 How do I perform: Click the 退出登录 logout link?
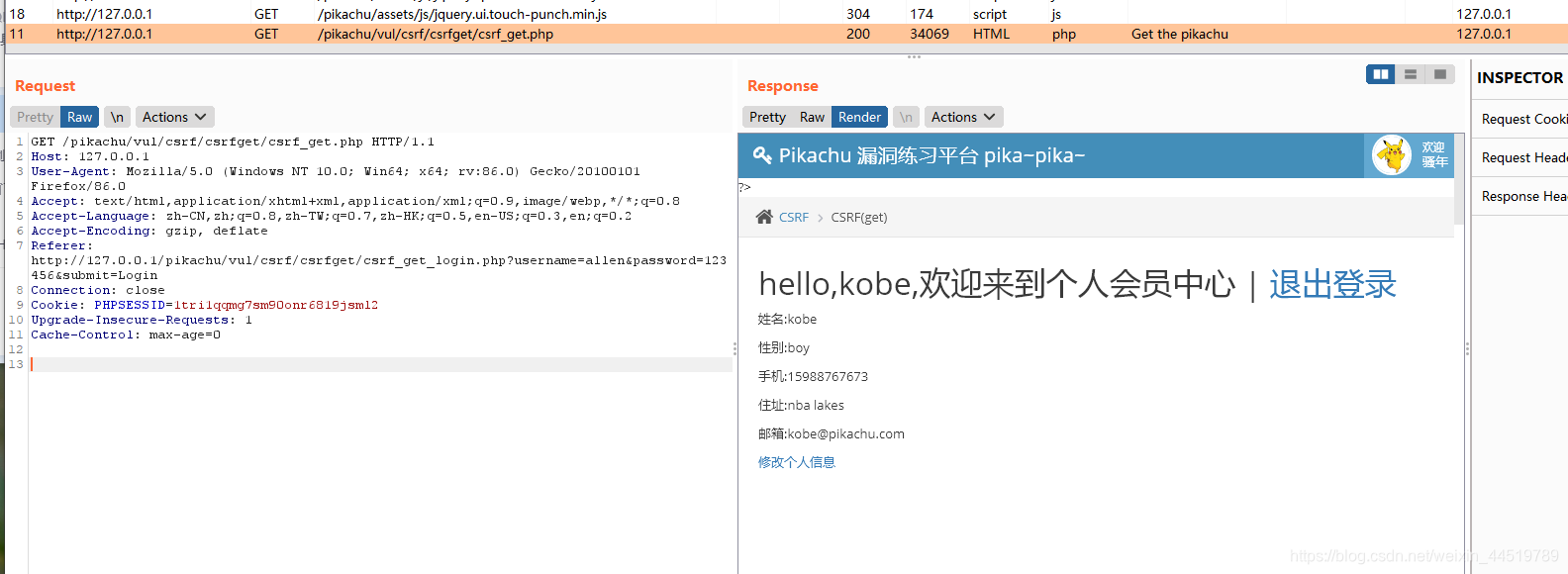coord(1332,284)
